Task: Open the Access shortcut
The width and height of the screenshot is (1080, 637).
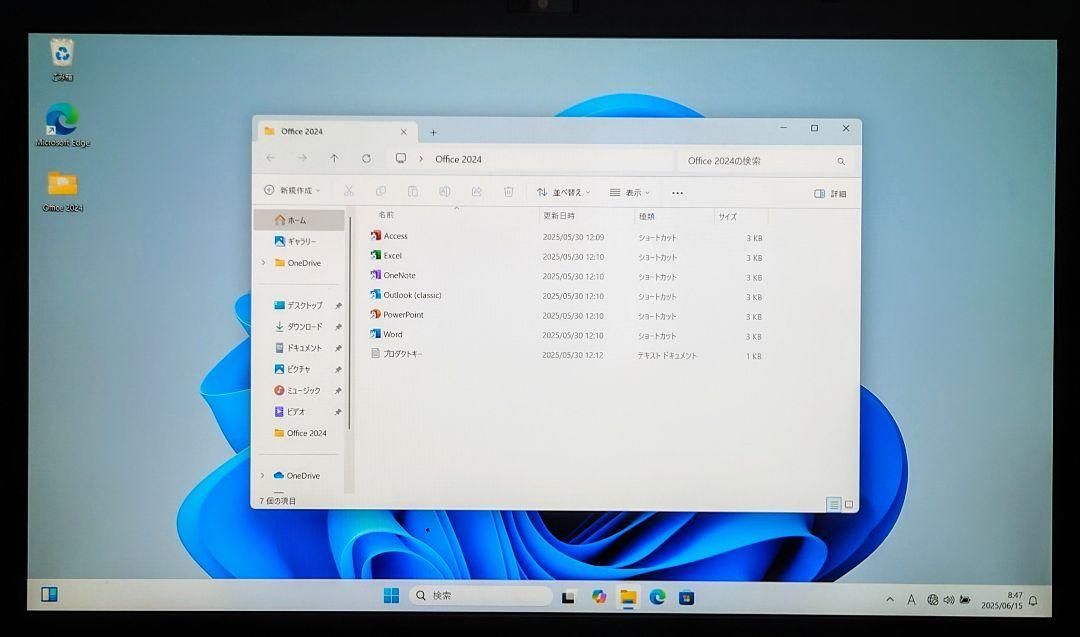Action: click(x=395, y=236)
